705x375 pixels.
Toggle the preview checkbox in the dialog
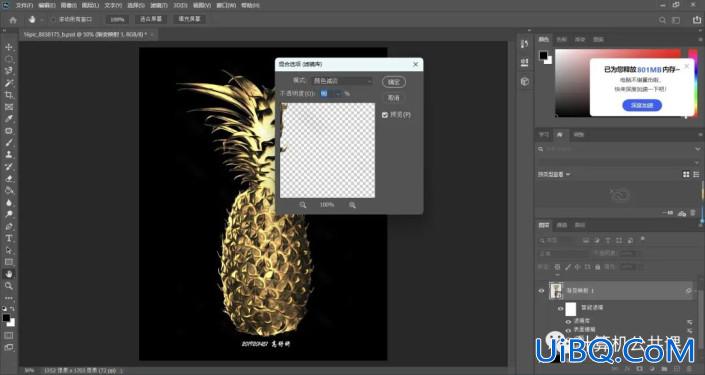click(385, 115)
